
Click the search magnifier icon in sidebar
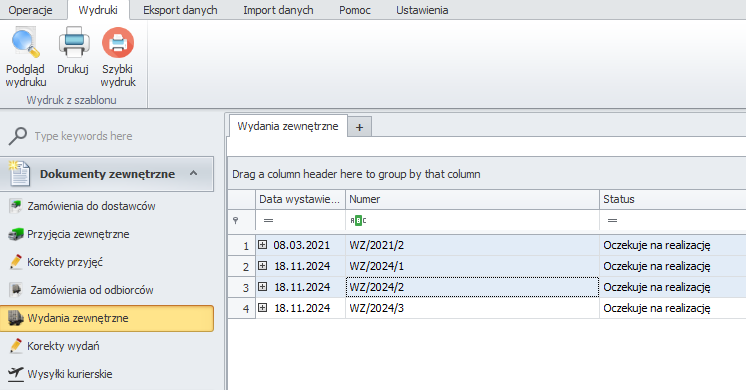point(18,136)
